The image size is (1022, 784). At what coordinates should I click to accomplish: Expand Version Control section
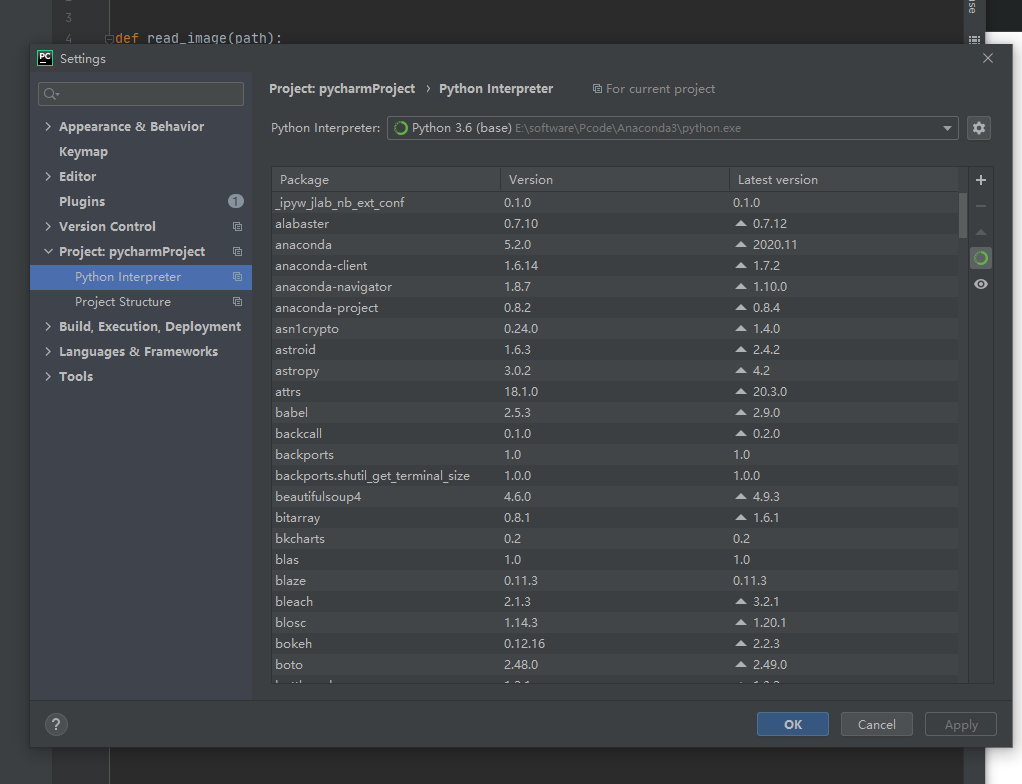click(48, 227)
